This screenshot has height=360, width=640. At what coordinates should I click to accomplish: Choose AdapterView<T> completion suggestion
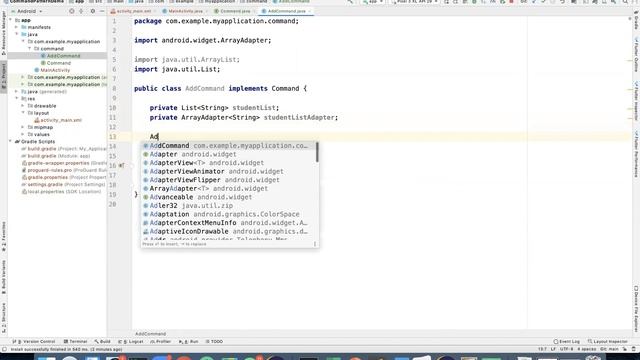(229, 163)
